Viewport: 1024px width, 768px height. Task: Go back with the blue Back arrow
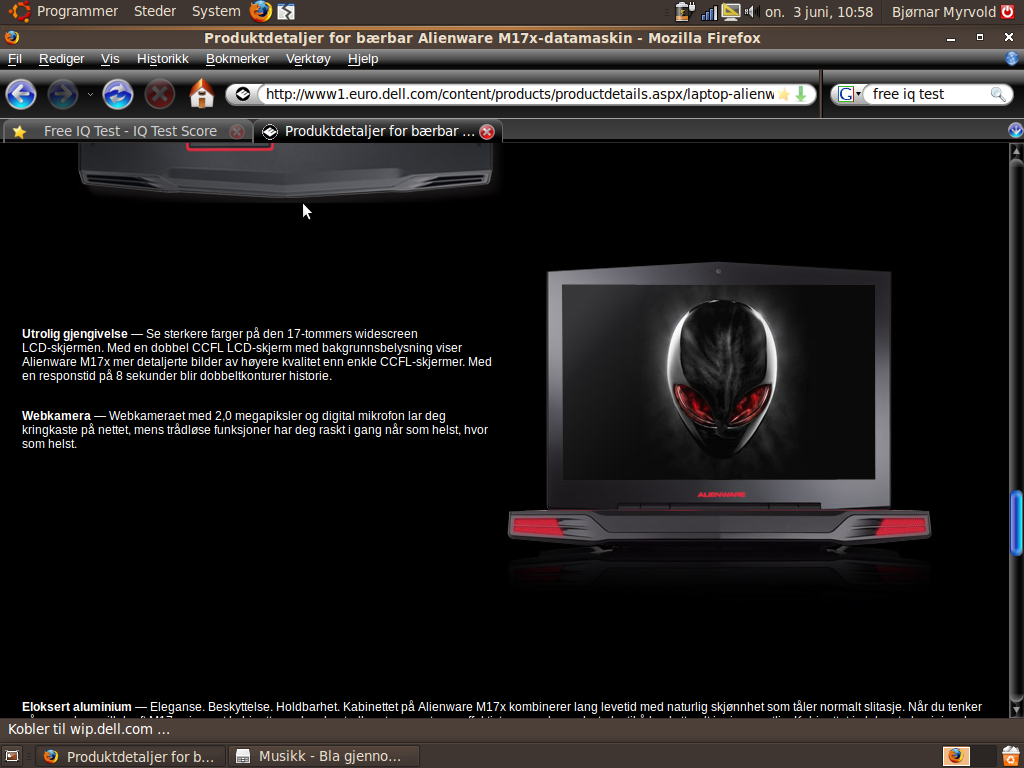tap(21, 95)
